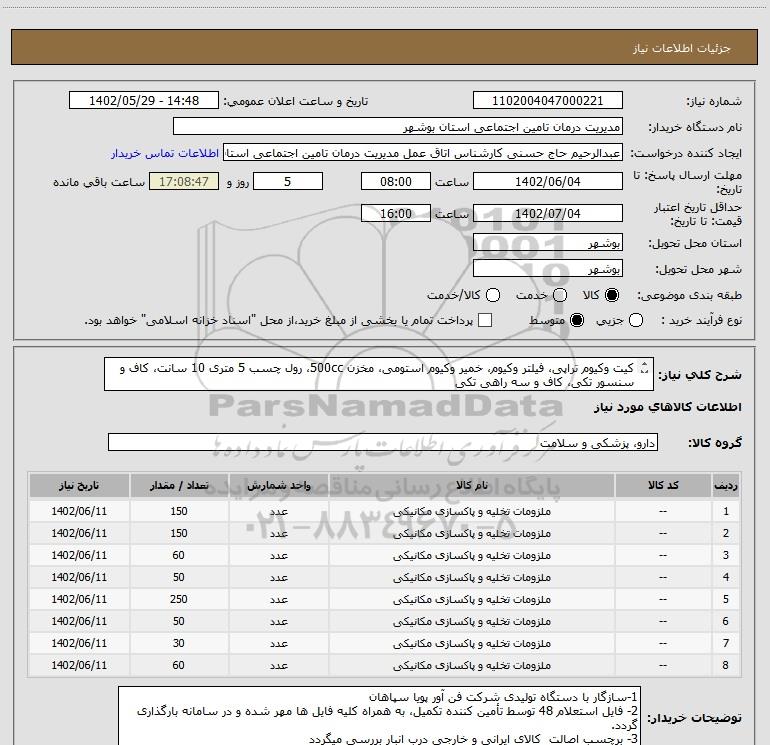
Task: Click quantity 250 in row 5
Action: click(179, 599)
